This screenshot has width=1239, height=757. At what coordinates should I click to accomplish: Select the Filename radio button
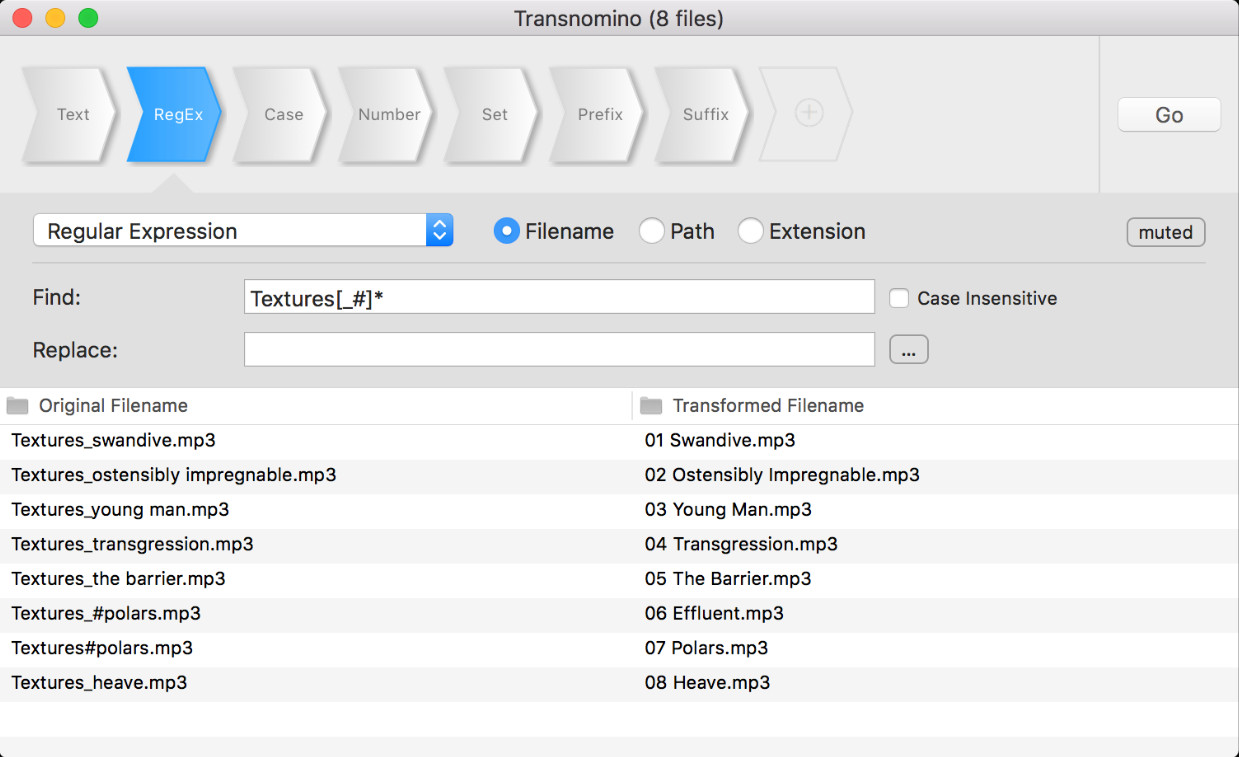tap(507, 231)
